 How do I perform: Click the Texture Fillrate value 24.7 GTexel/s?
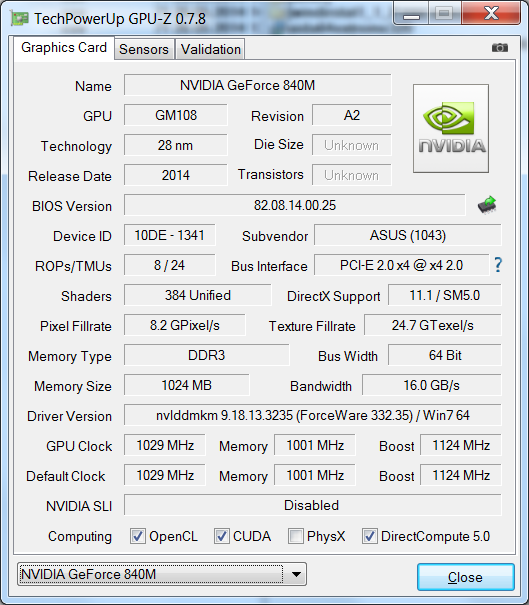(x=433, y=325)
